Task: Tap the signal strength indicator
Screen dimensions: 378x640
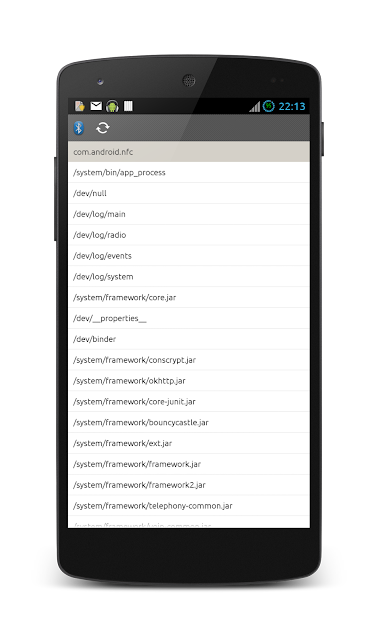Action: point(255,107)
